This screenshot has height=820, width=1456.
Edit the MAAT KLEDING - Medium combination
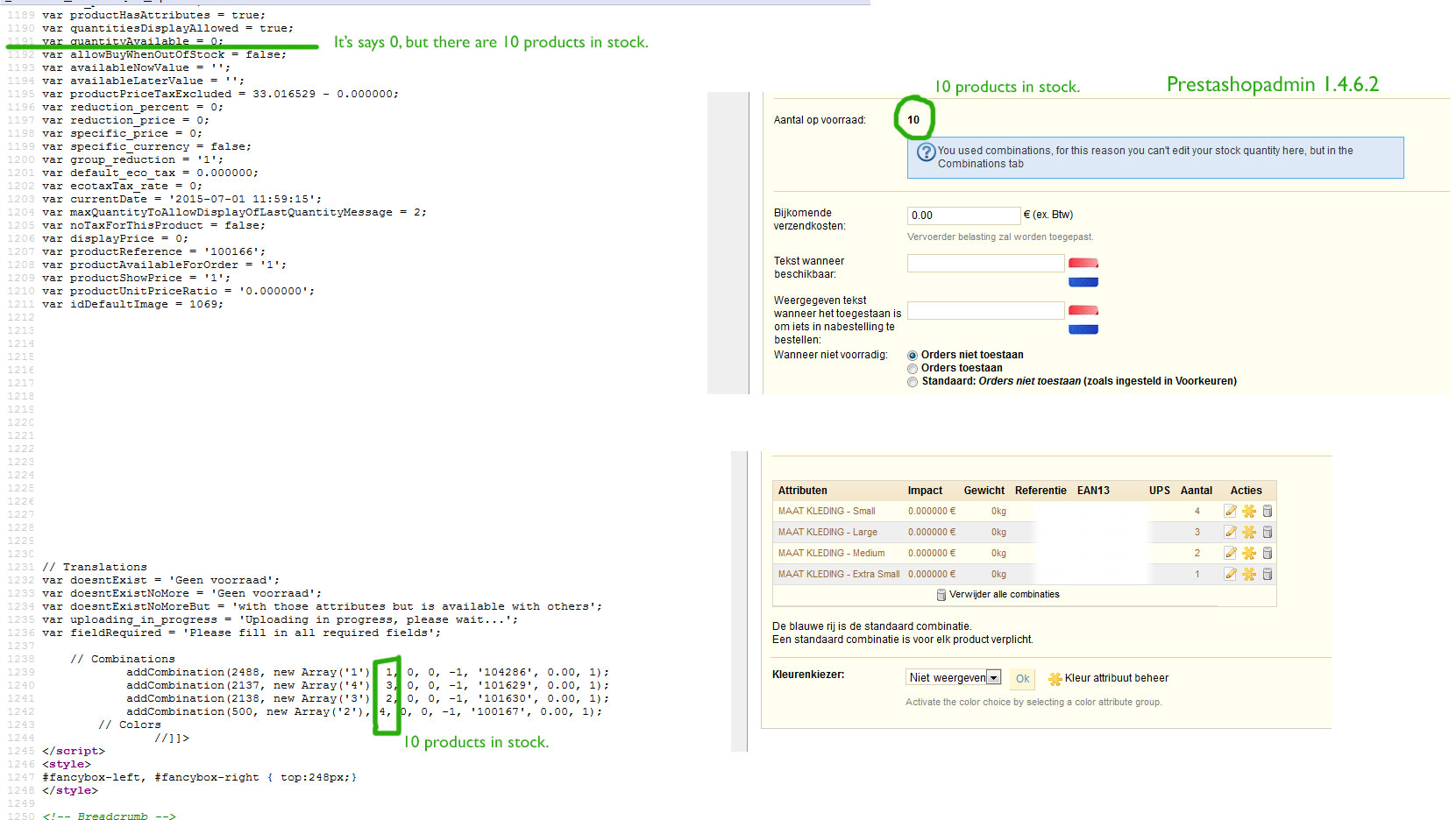1231,553
